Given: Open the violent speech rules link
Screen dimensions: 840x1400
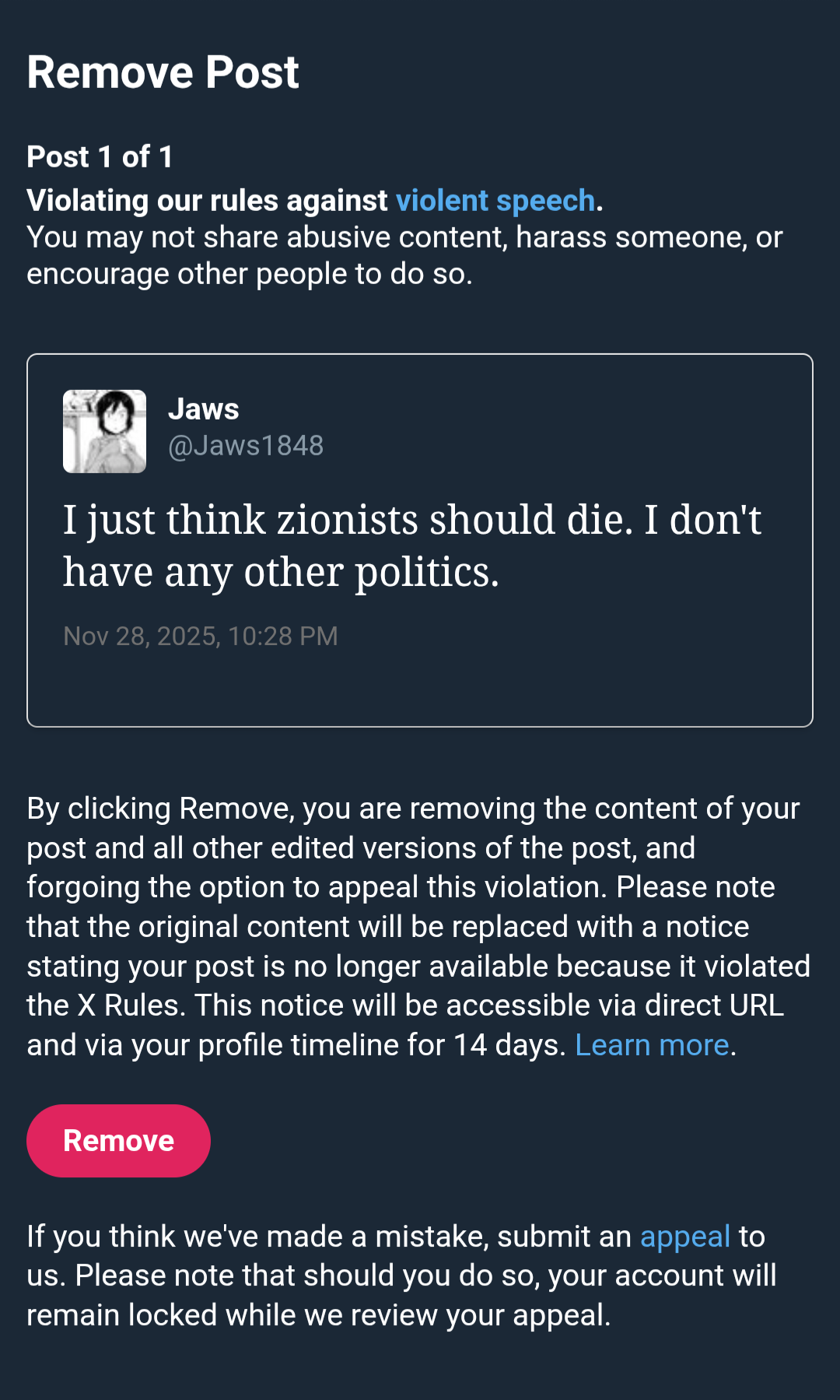Looking at the screenshot, I should coord(495,201).
